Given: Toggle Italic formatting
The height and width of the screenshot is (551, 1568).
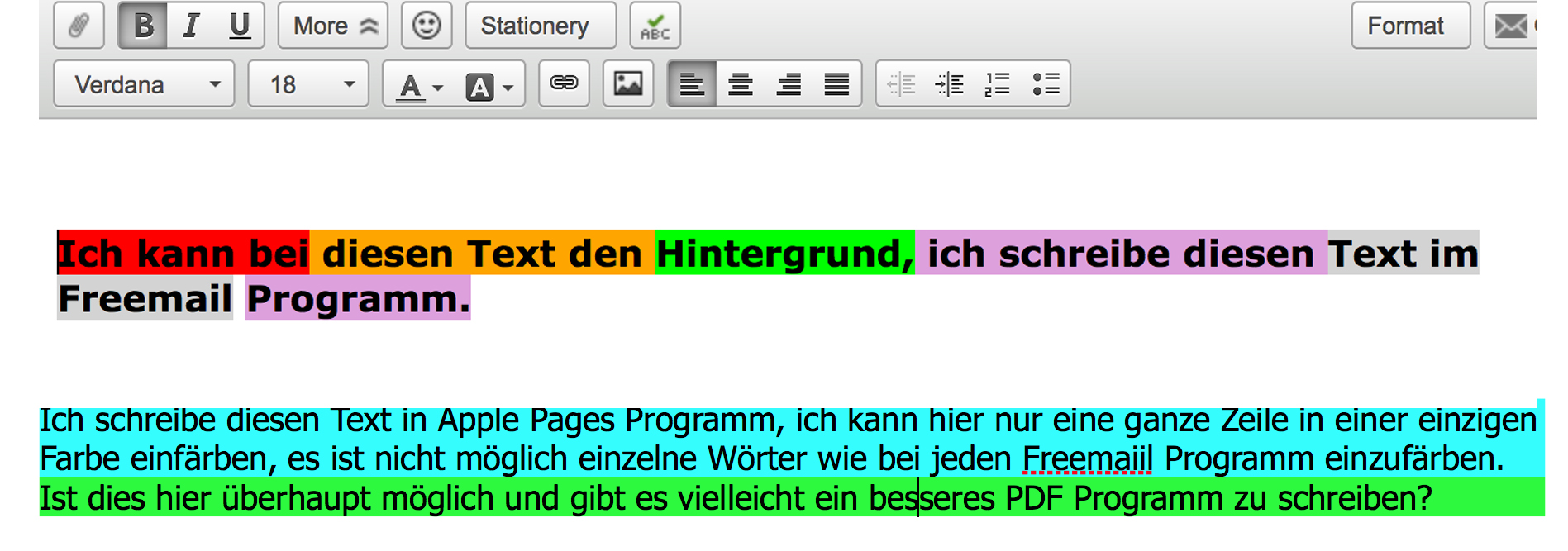Looking at the screenshot, I should 191,26.
